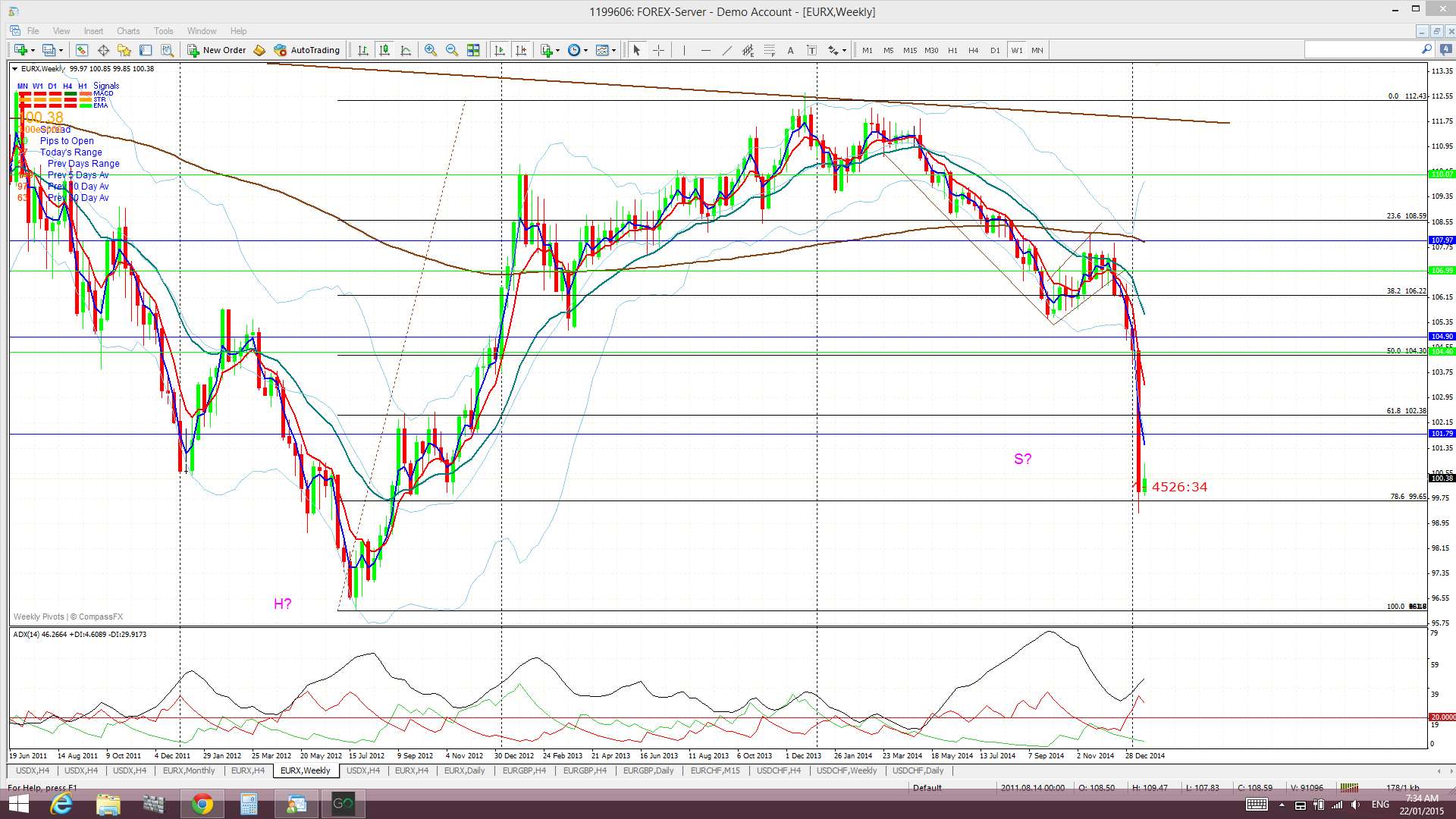Open the Tile Windows icon

pos(473,50)
